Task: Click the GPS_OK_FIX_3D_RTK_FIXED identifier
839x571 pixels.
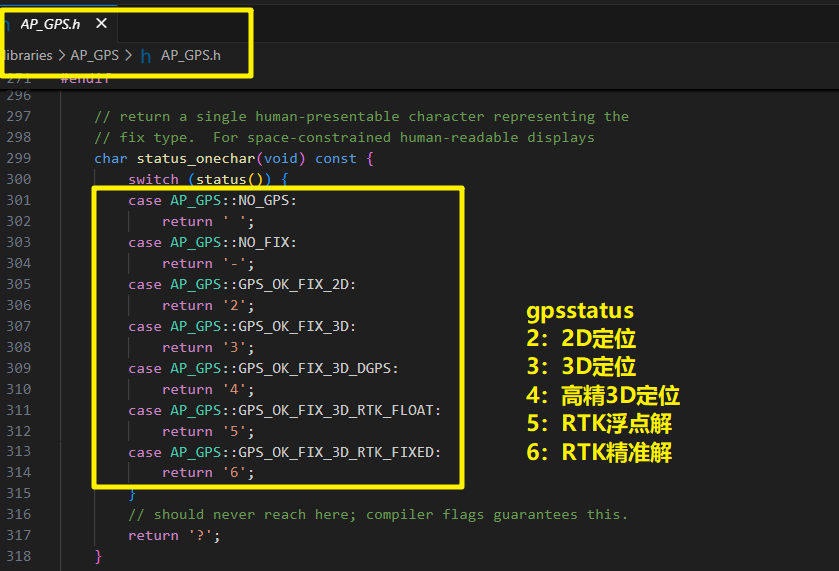Action: point(339,452)
